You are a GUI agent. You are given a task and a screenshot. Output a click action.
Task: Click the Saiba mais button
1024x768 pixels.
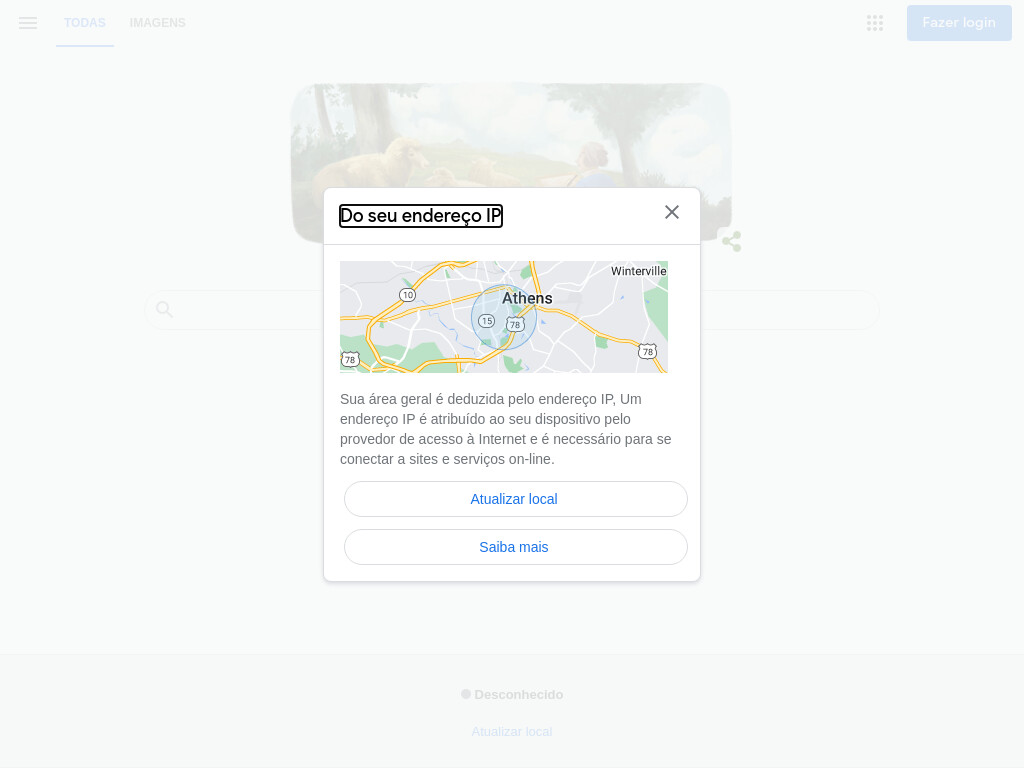click(x=515, y=547)
